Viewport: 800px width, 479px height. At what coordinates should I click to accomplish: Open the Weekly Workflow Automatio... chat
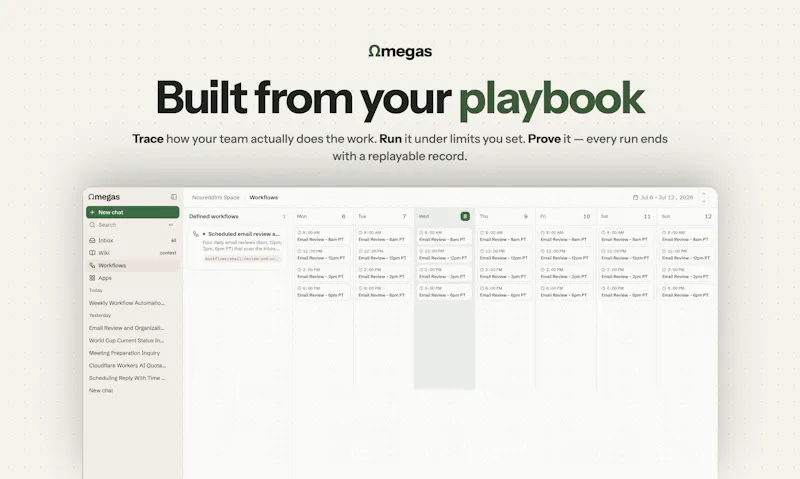(127, 303)
